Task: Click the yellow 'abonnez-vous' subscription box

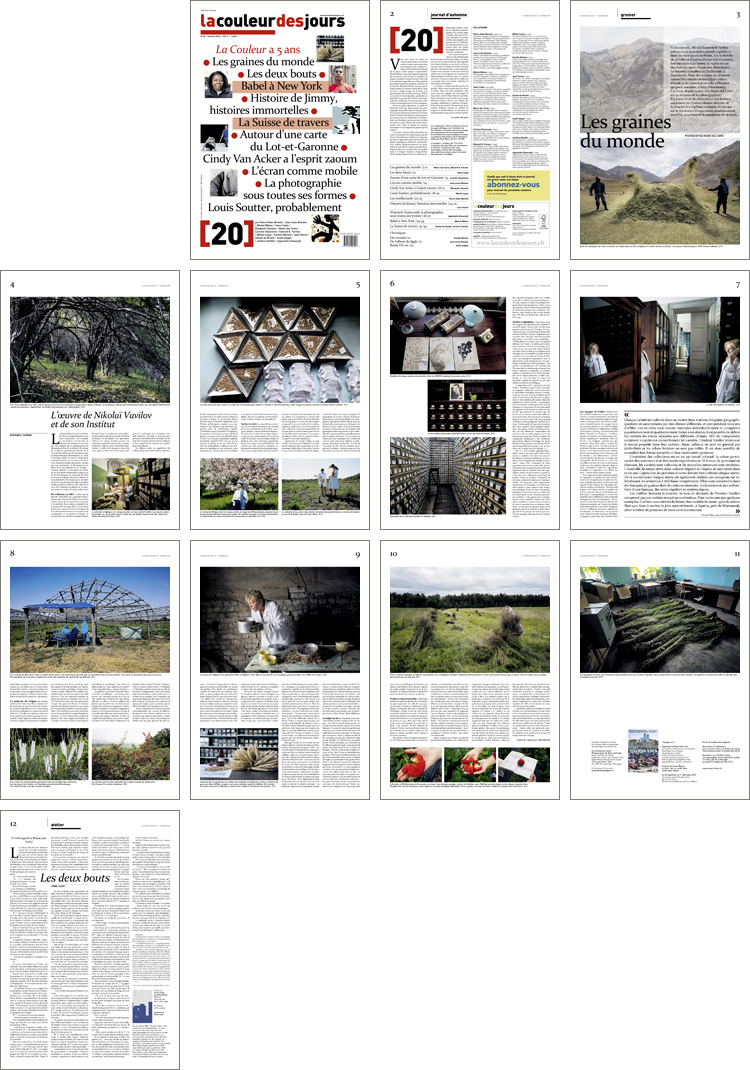Action: click(517, 185)
